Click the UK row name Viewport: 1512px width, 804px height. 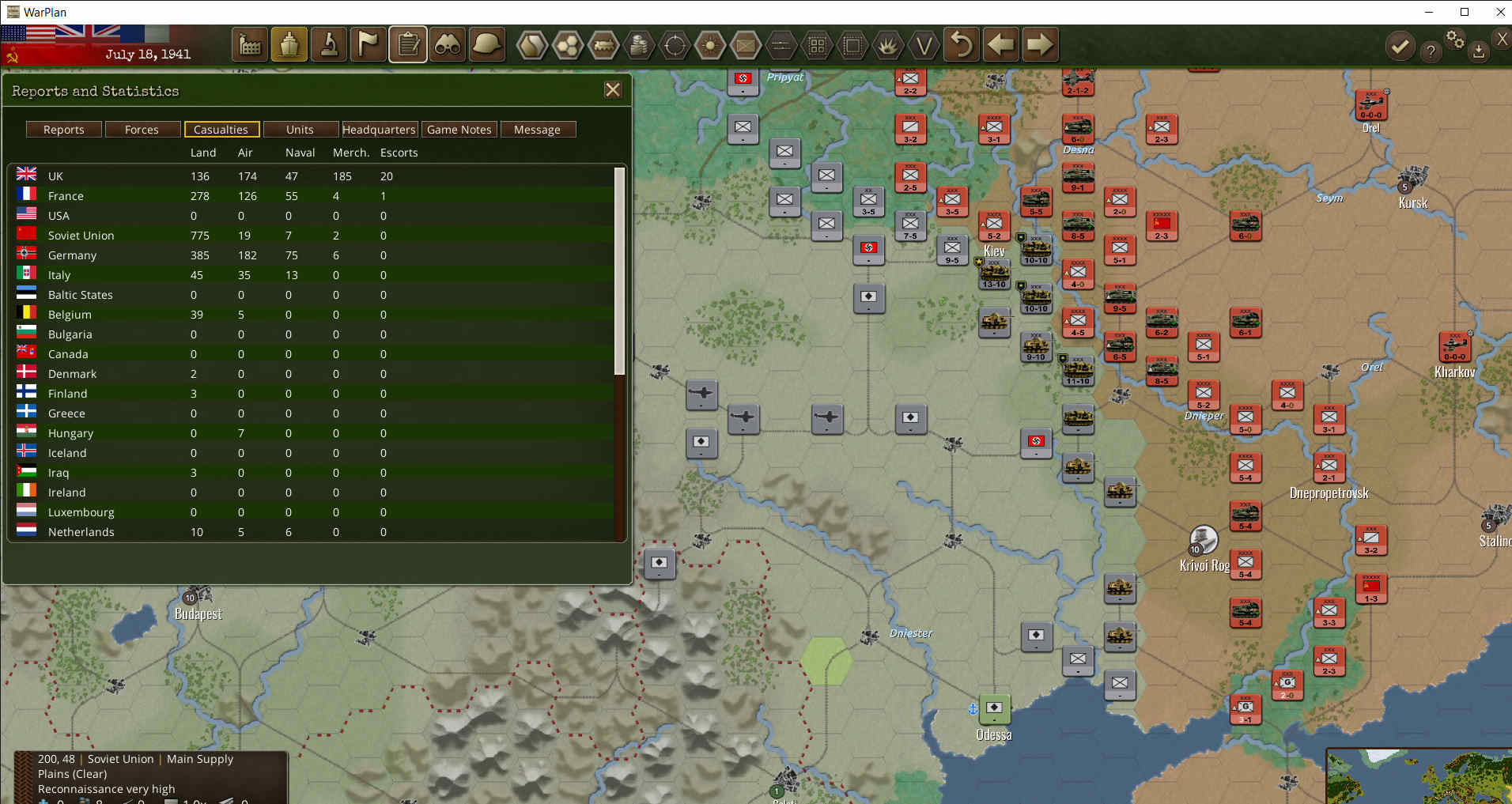click(55, 176)
